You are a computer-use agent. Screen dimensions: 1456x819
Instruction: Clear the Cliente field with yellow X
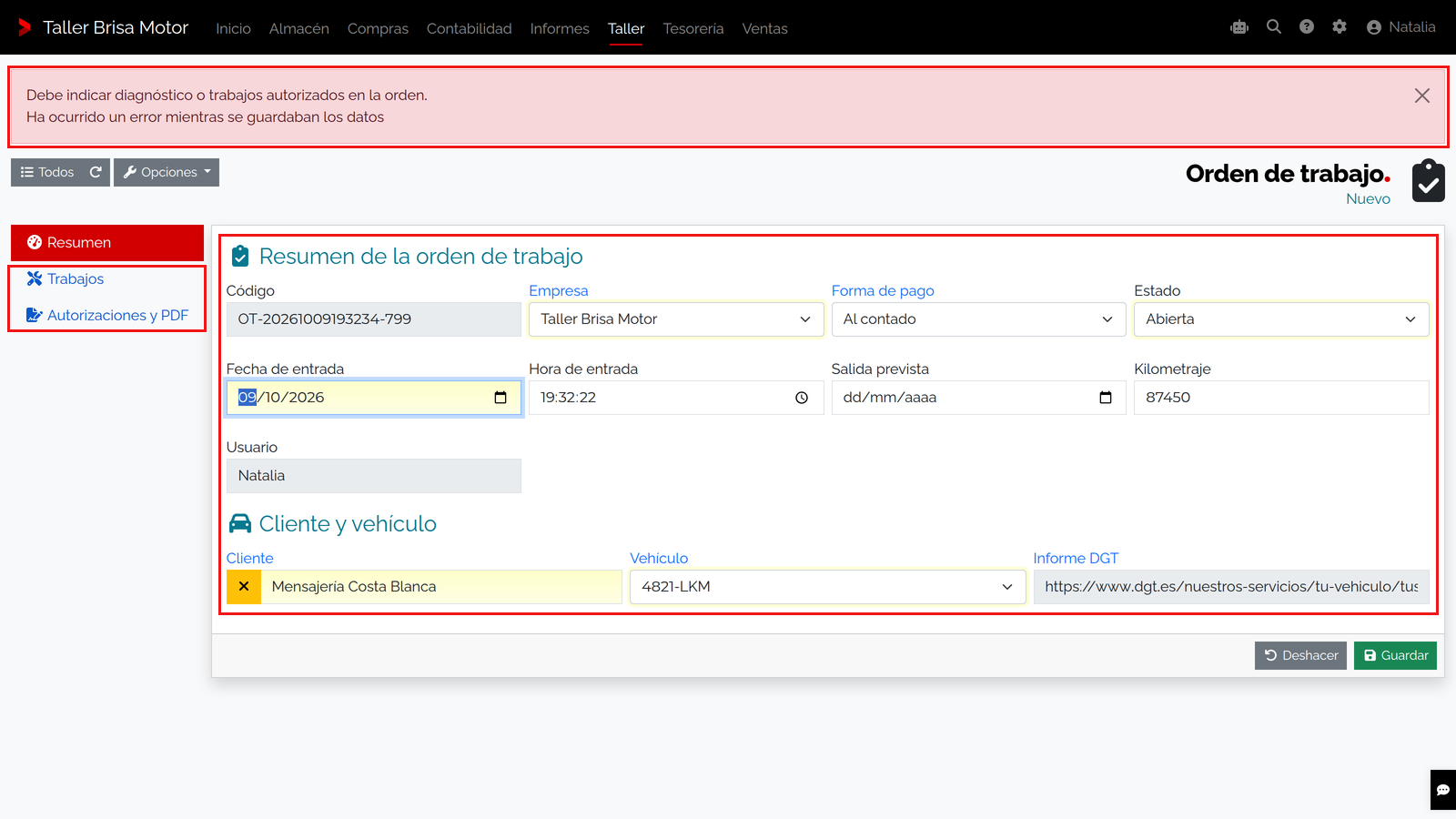[x=244, y=587]
